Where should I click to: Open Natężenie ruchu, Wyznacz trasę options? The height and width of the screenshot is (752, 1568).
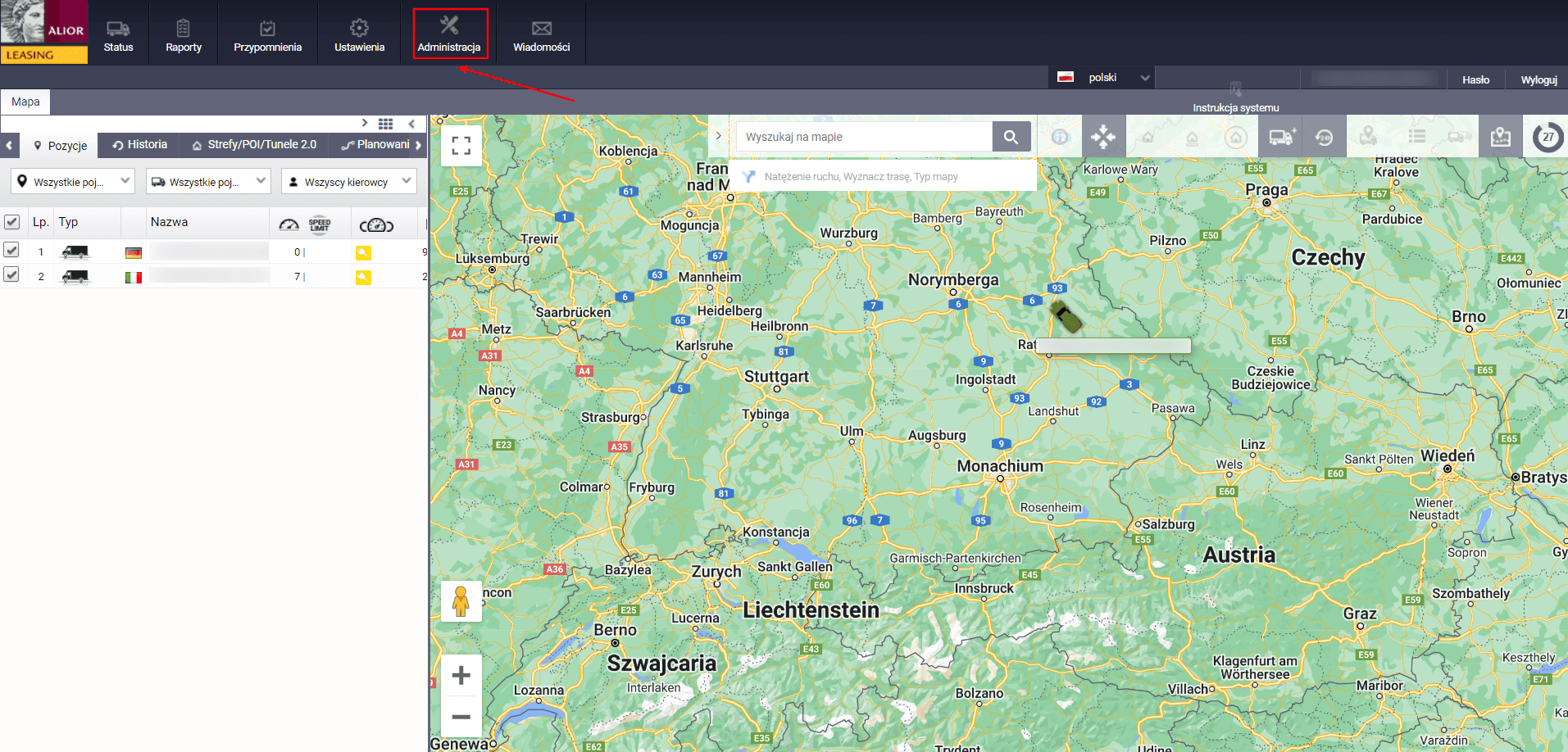[x=884, y=176]
